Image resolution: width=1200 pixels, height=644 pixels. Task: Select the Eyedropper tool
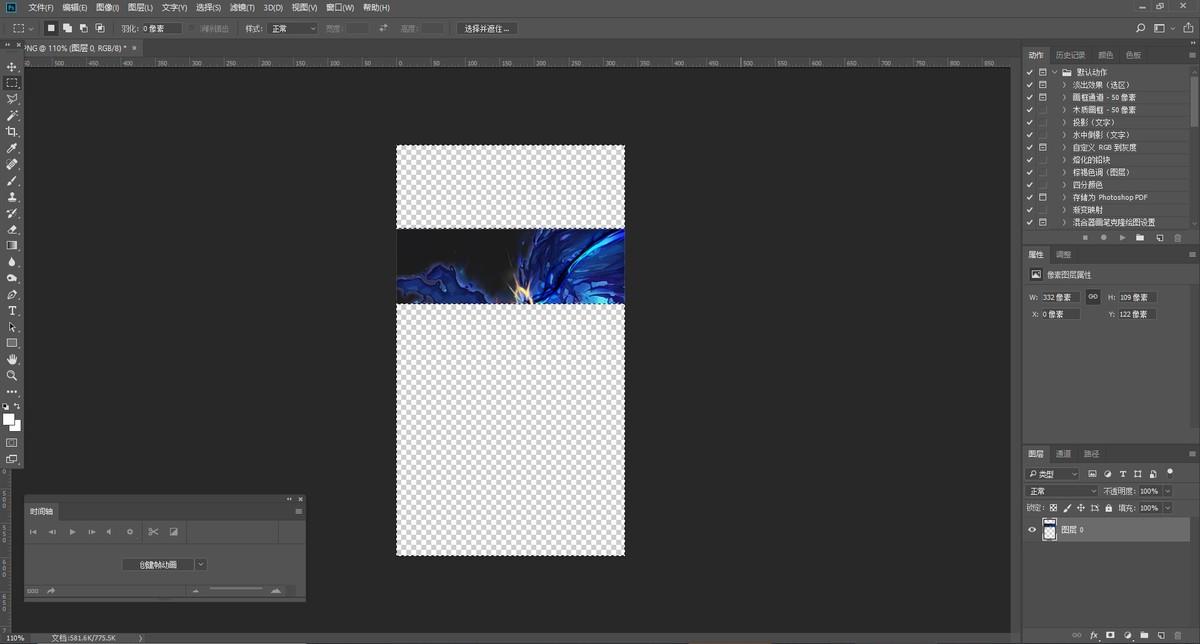(12, 148)
